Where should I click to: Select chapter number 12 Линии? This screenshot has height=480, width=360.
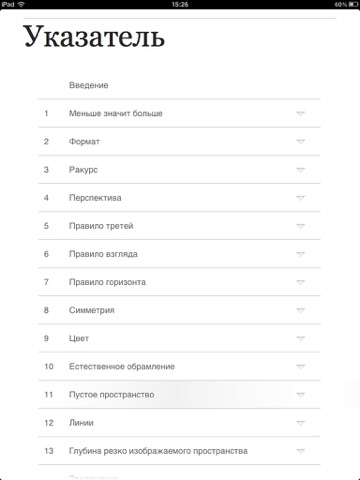coord(49,423)
